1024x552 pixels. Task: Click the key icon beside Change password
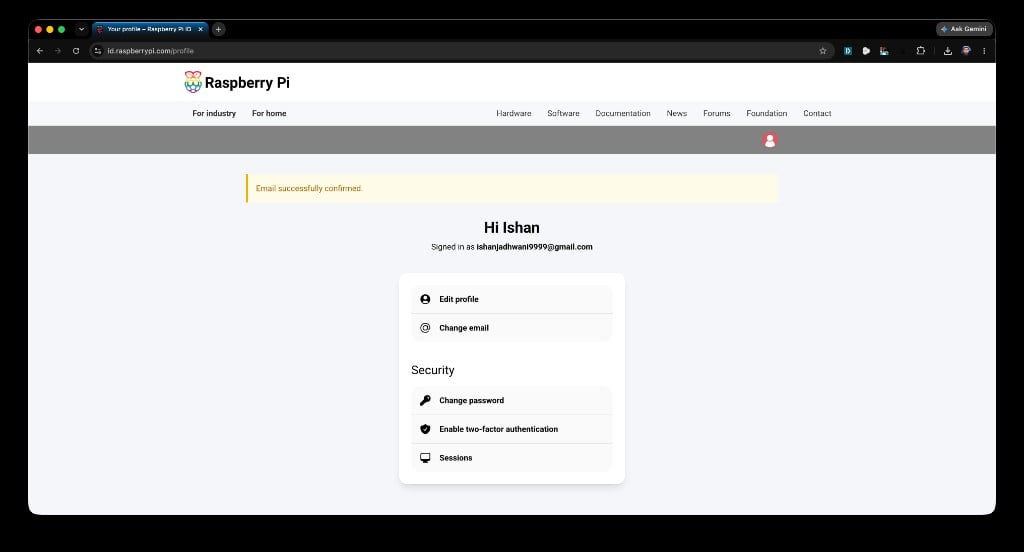(x=425, y=400)
